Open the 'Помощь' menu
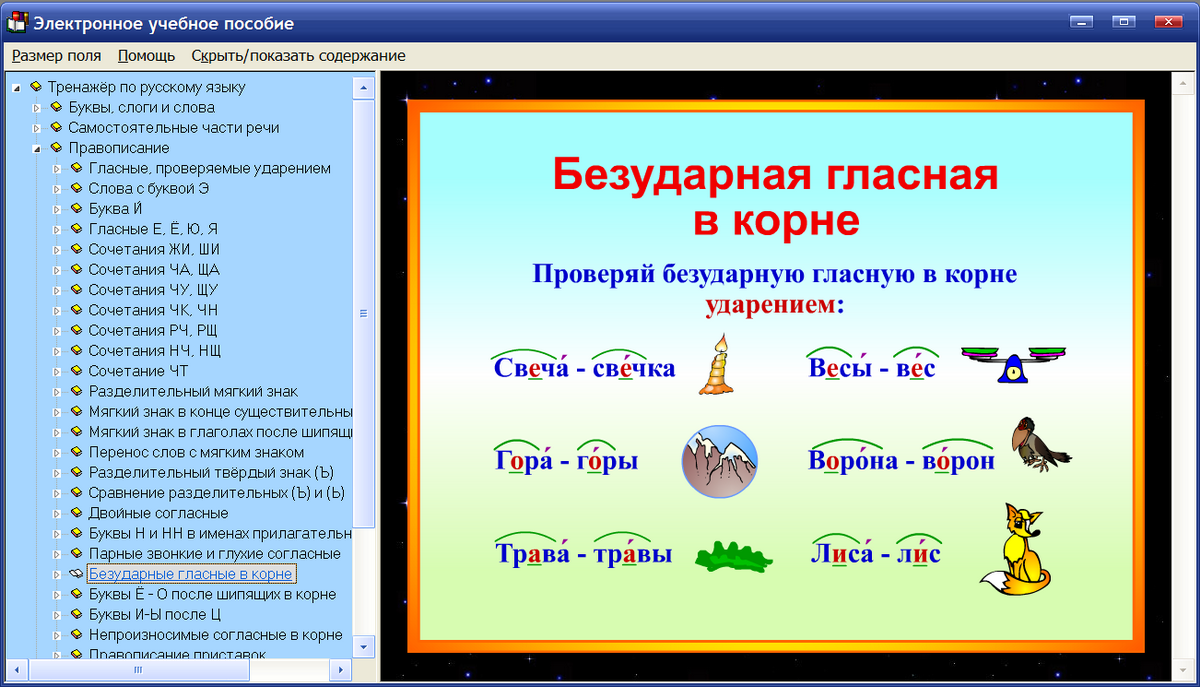 146,56
